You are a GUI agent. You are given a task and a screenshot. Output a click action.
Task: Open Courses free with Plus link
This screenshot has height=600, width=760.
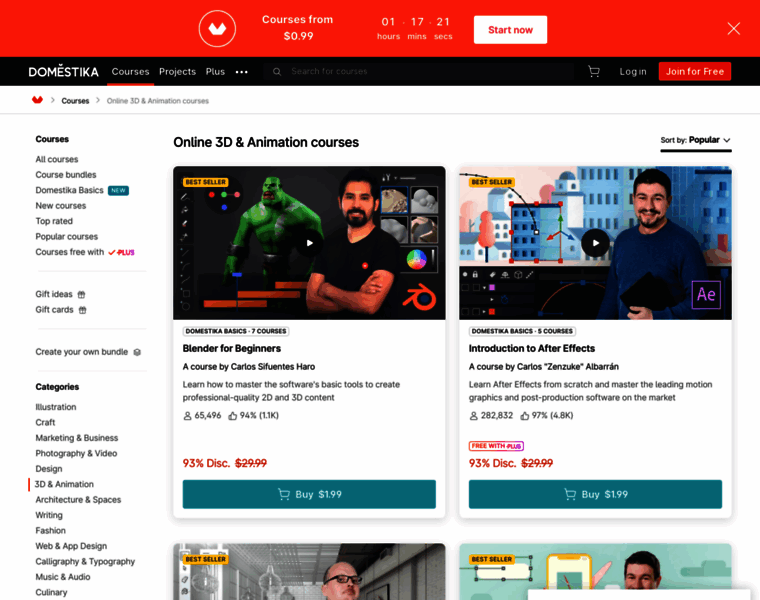[x=85, y=252]
